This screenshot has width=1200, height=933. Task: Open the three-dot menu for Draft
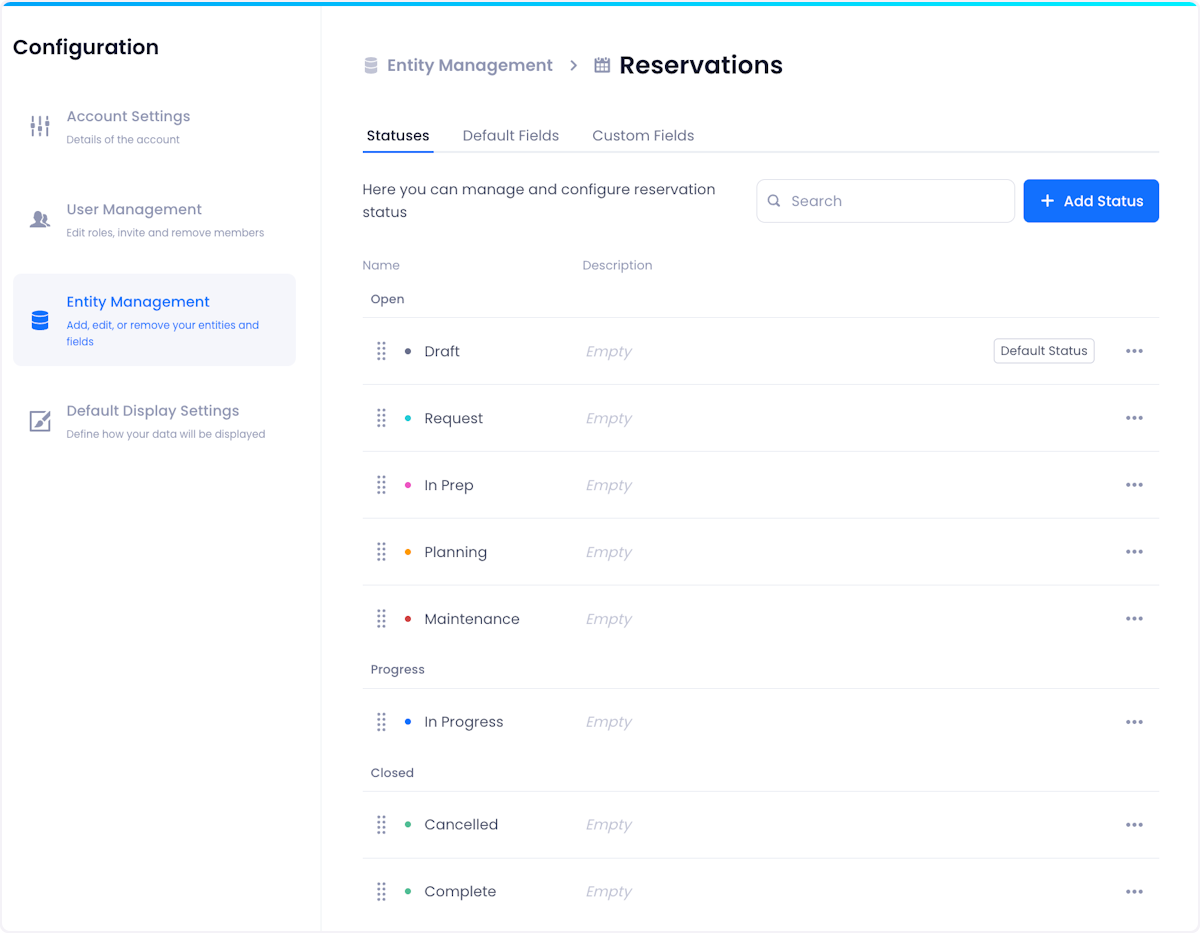(x=1134, y=351)
